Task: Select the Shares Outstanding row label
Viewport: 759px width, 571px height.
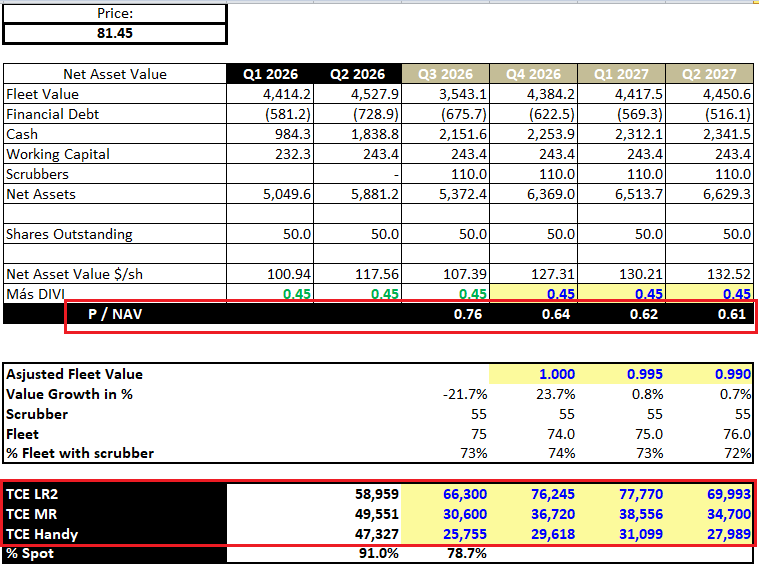Action: [x=115, y=234]
